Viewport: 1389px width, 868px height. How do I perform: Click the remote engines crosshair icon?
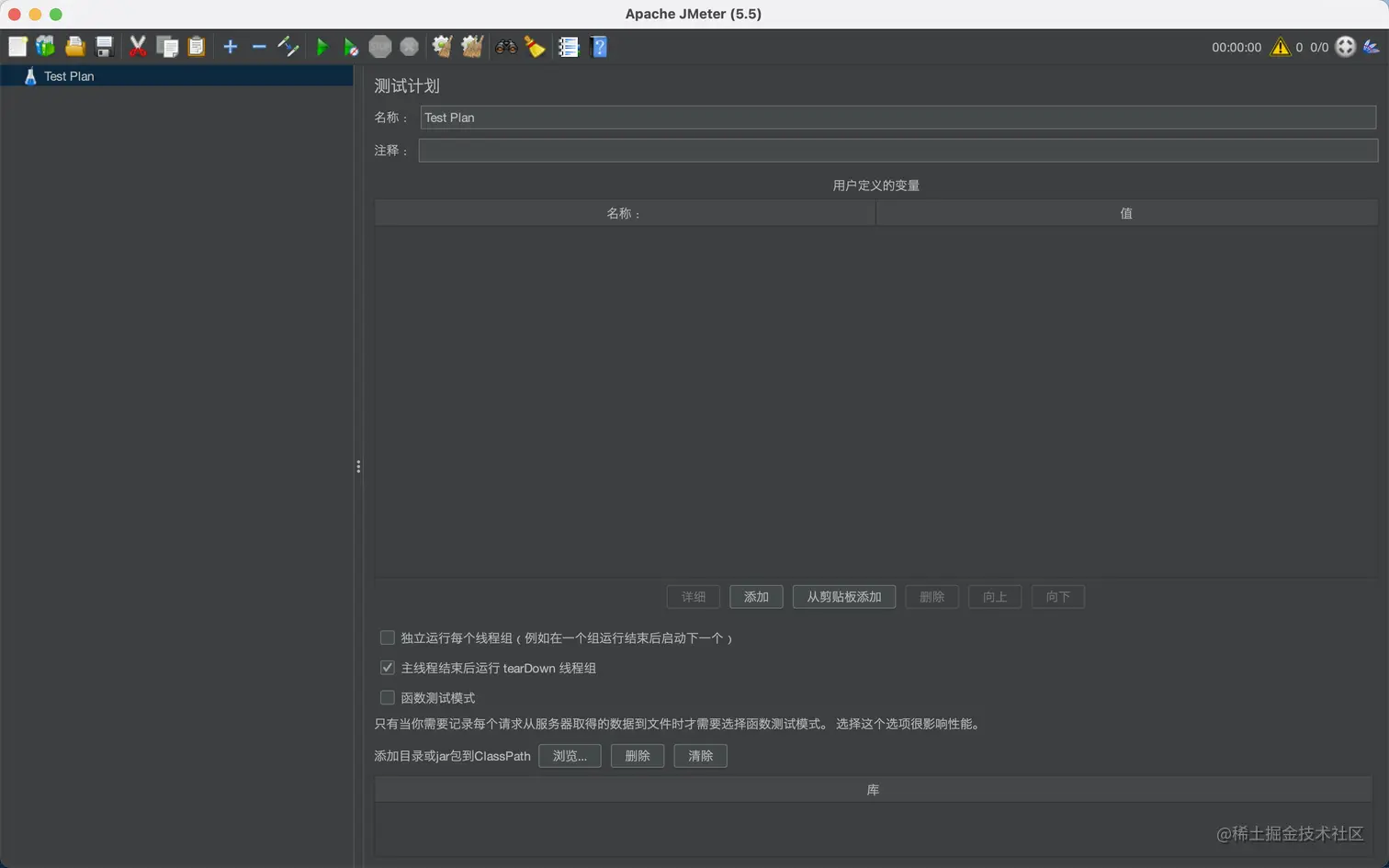coord(1346,47)
